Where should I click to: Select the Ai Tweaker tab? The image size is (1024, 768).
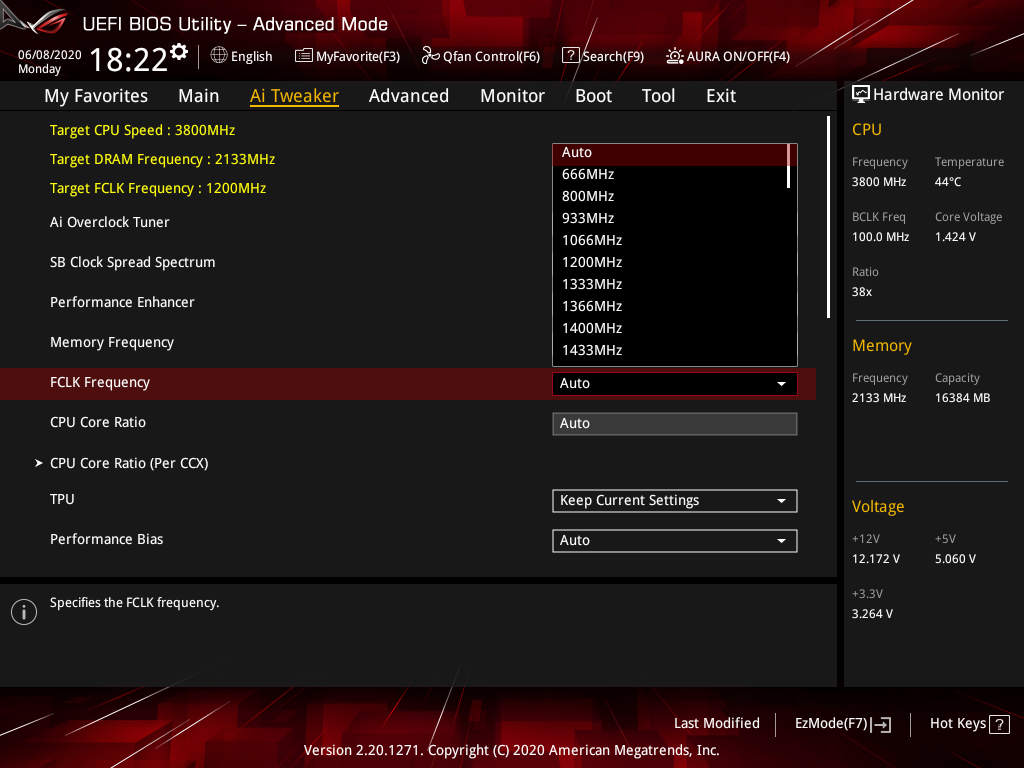[x=294, y=96]
